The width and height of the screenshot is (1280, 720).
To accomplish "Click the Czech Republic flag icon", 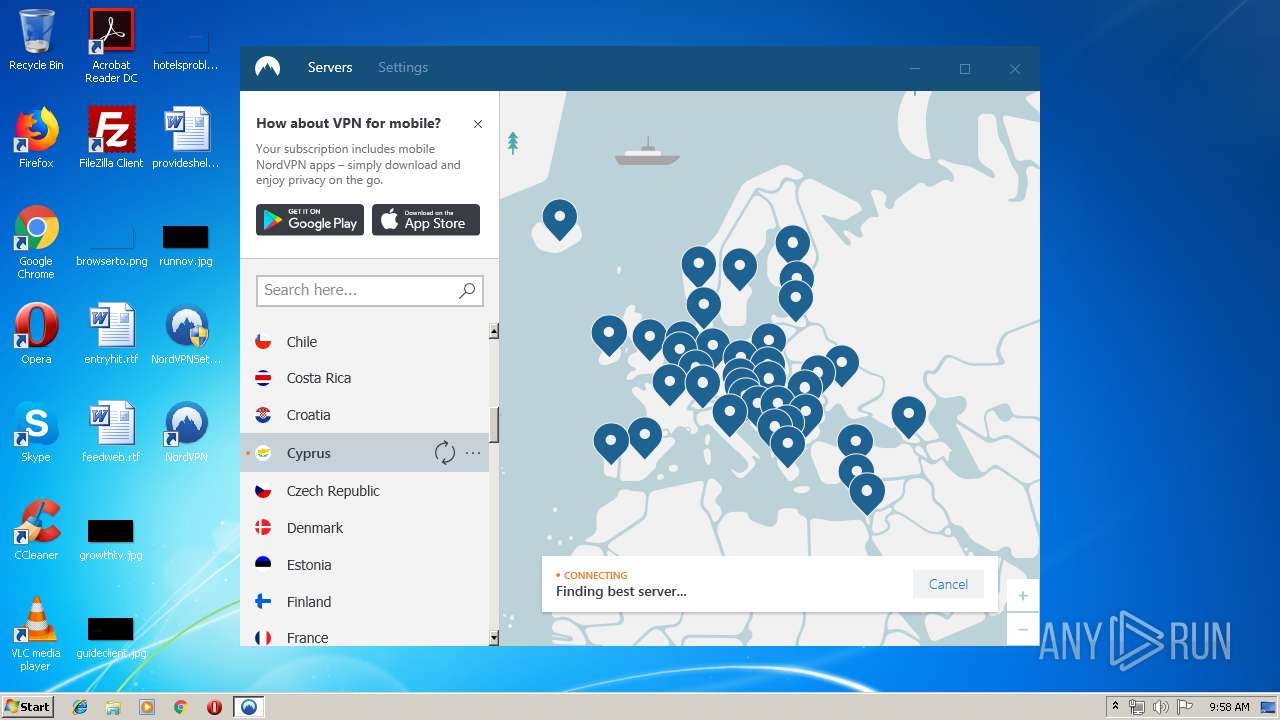I will point(263,491).
